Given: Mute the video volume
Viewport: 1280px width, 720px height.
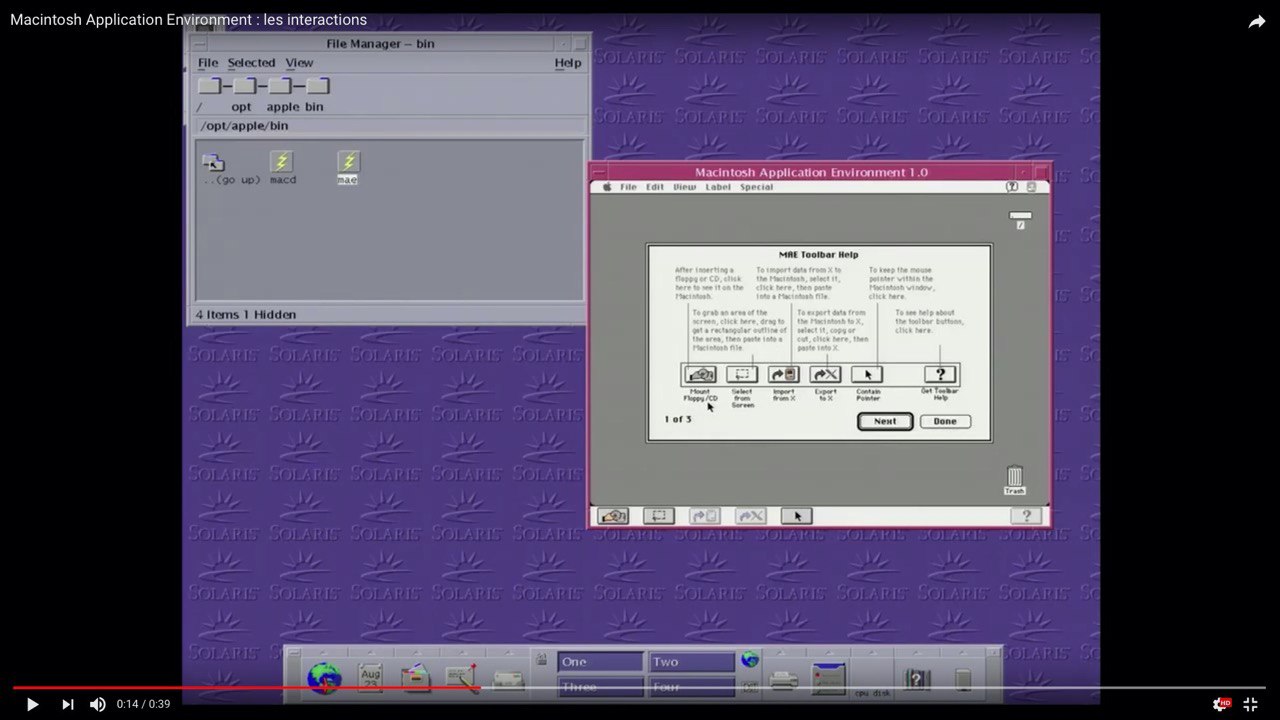Looking at the screenshot, I should (97, 704).
